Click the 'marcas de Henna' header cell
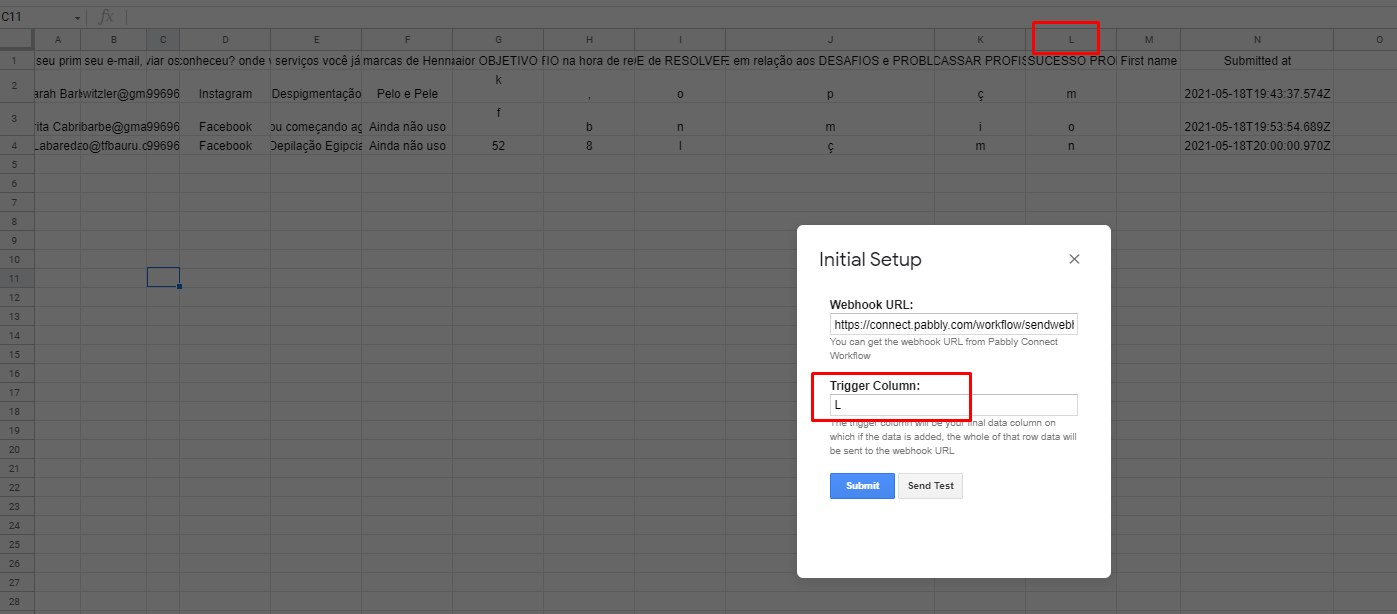The width and height of the screenshot is (1397, 614). coord(407,60)
